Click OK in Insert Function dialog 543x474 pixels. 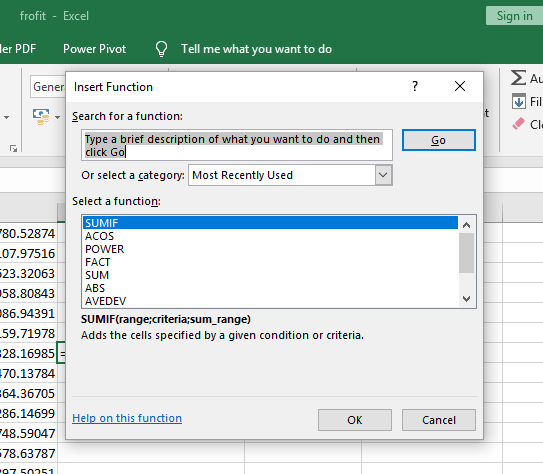(x=355, y=420)
